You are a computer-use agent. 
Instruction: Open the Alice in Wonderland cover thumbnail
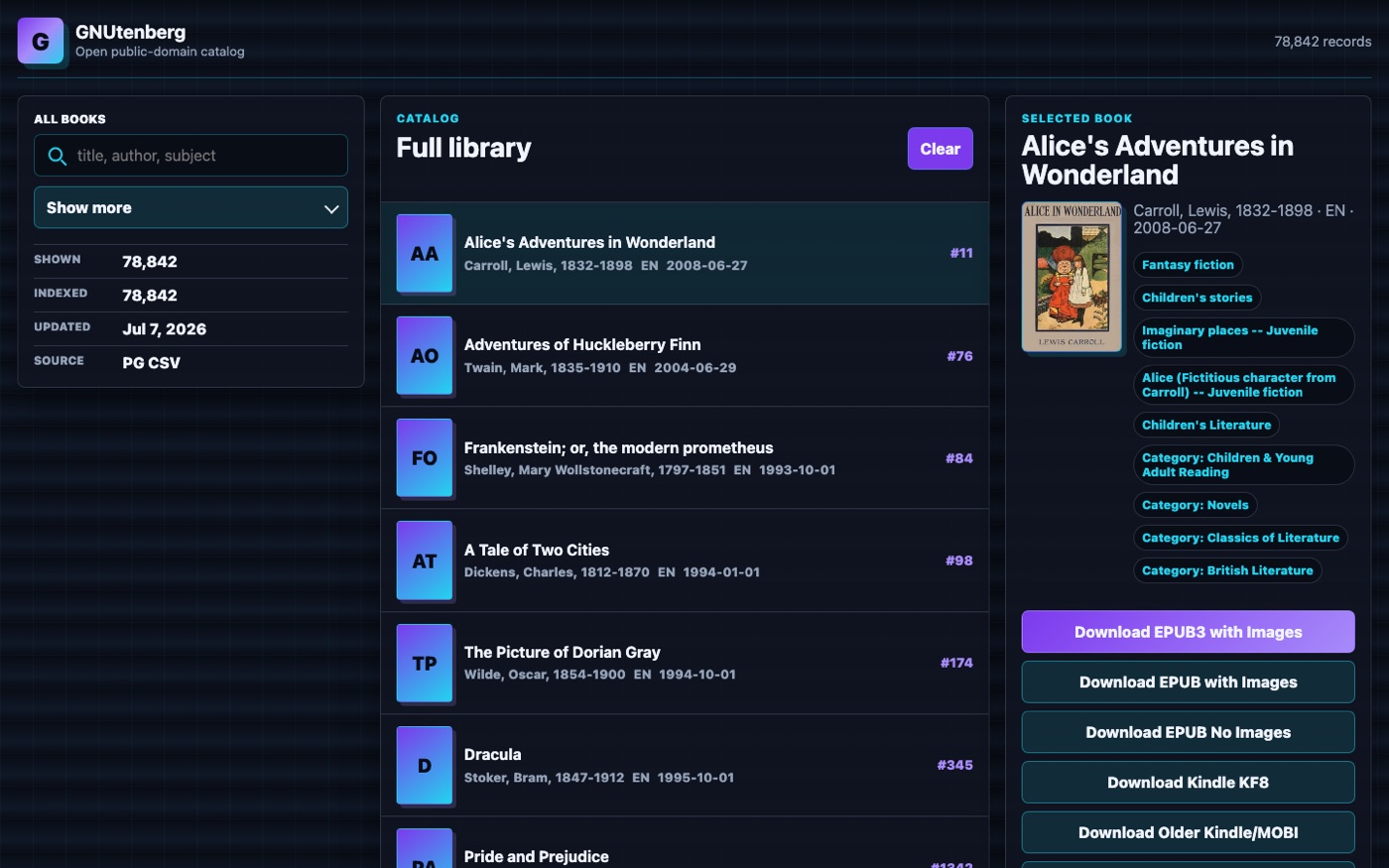coord(1072,277)
